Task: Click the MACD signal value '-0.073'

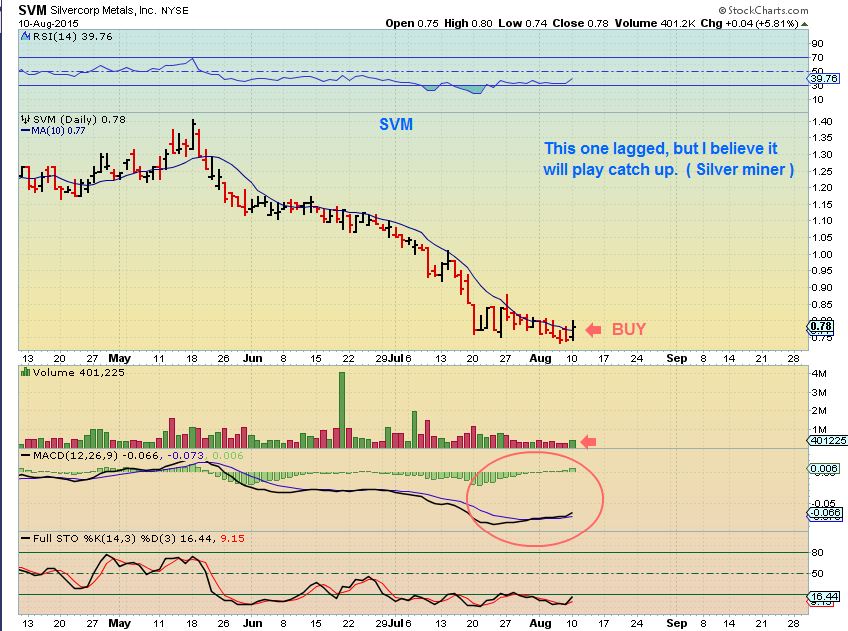Action: 186,456
